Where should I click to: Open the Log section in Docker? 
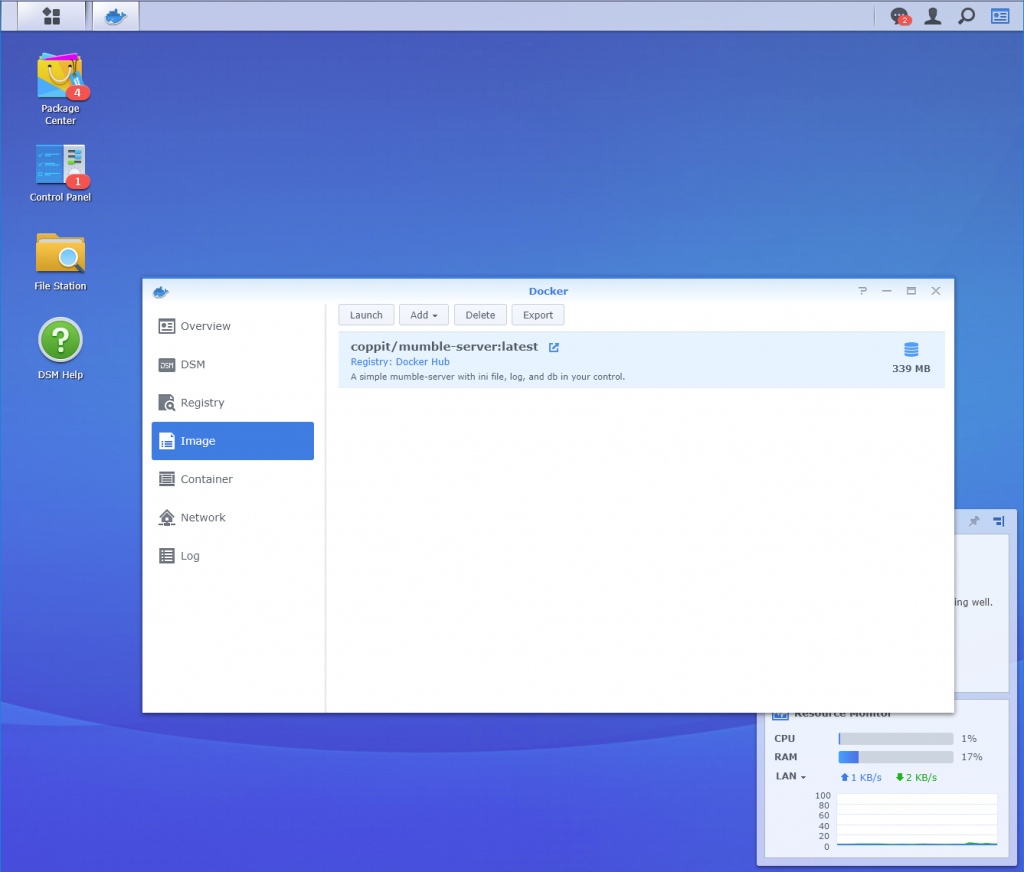(188, 556)
